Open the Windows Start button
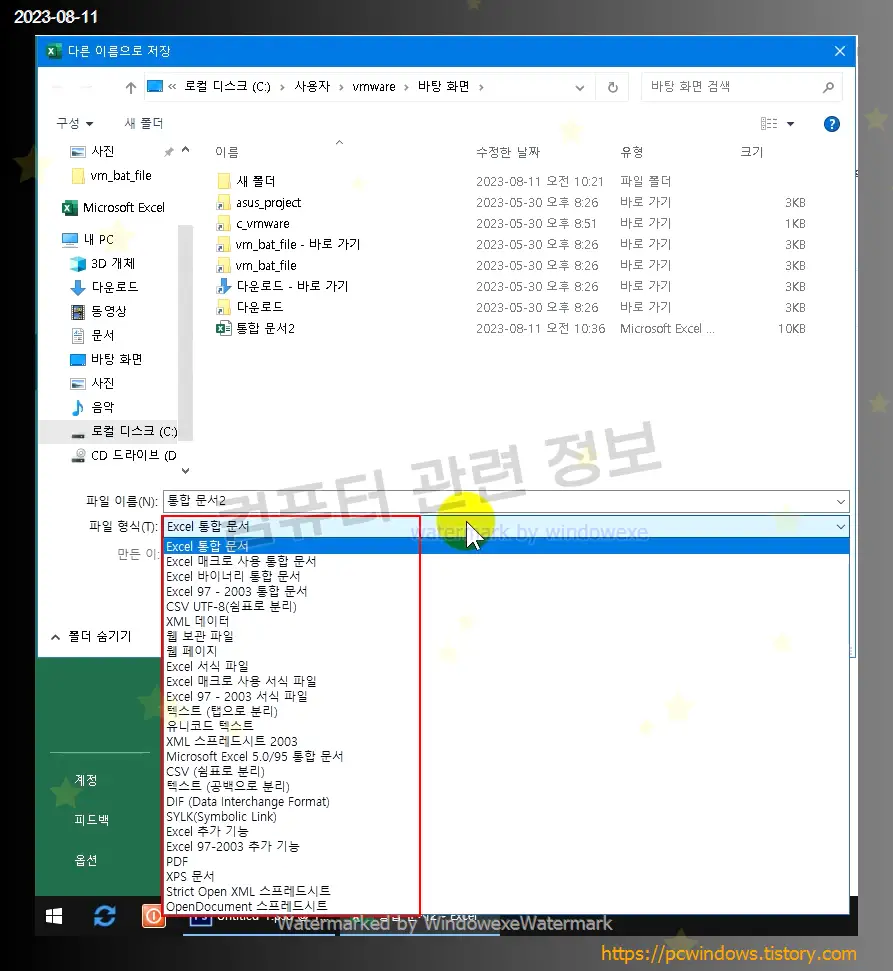893x971 pixels. pos(54,917)
